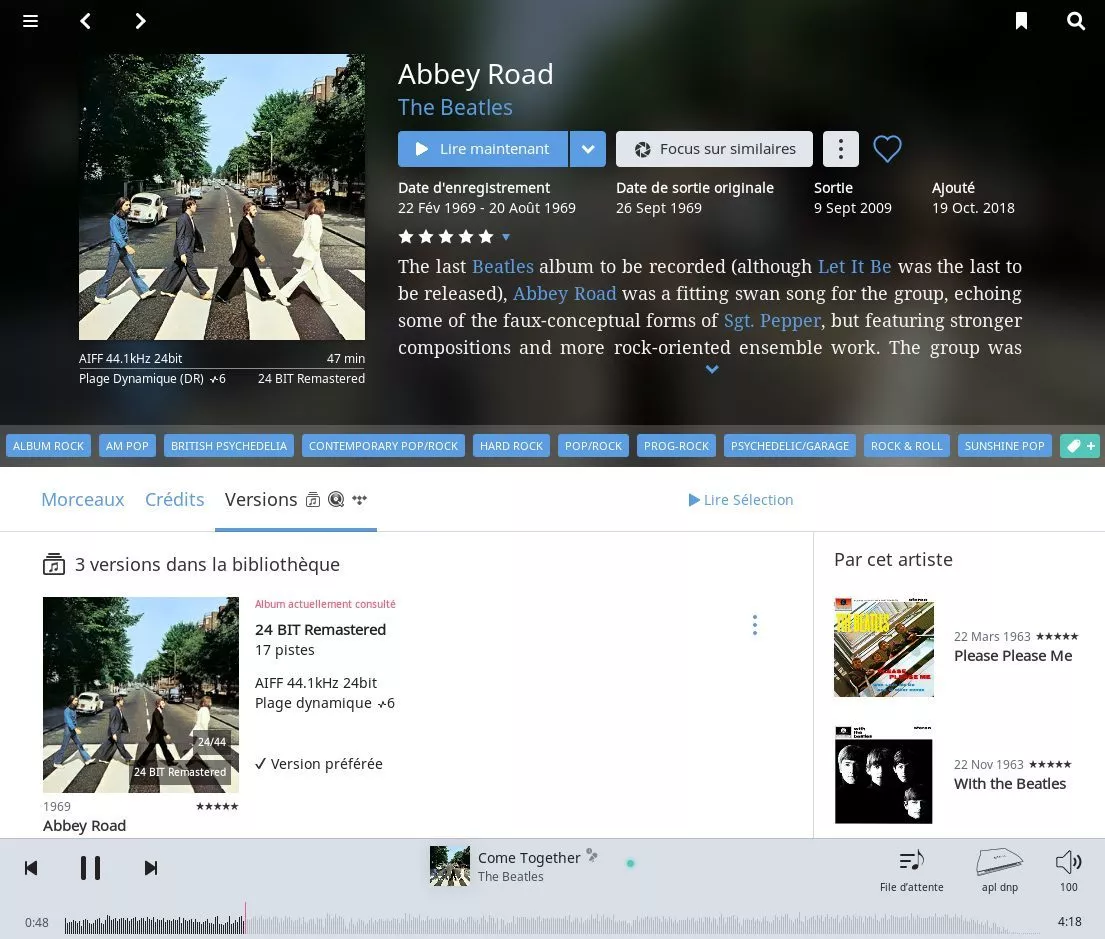This screenshot has height=939, width=1105.
Task: Click the Please Please Me album title
Action: pyautogui.click(x=1013, y=656)
